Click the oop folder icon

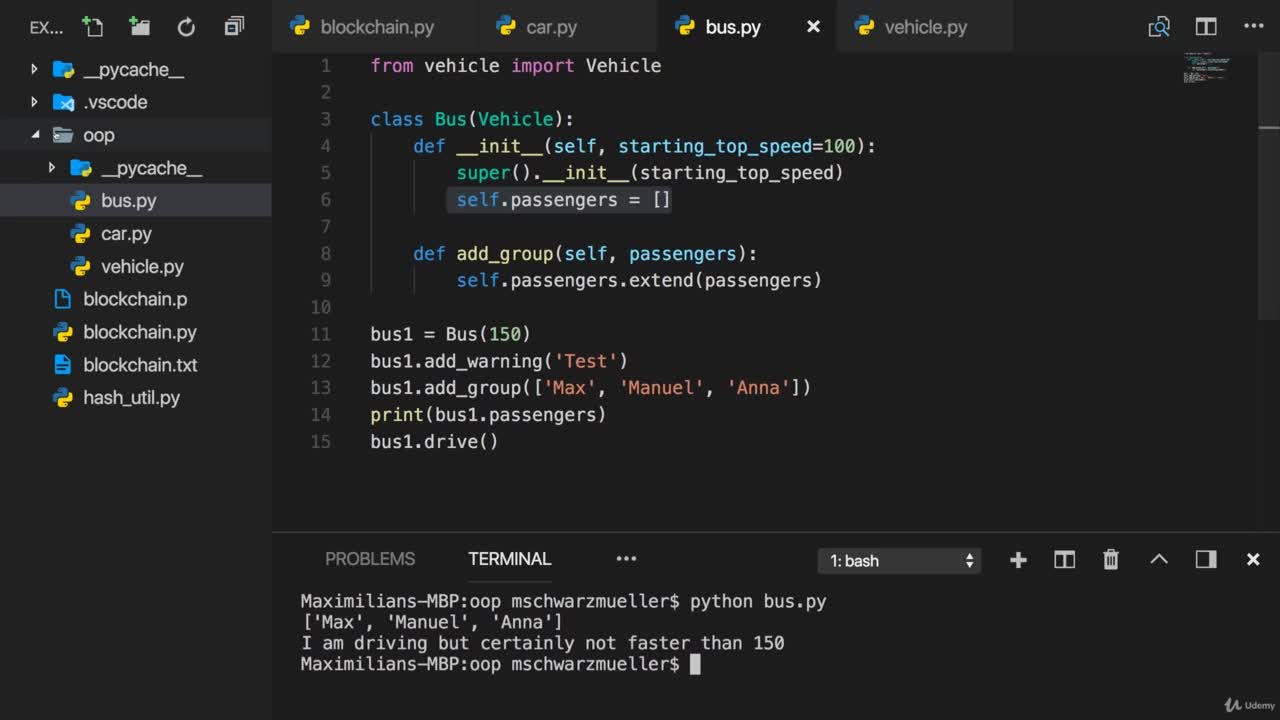pyautogui.click(x=63, y=135)
